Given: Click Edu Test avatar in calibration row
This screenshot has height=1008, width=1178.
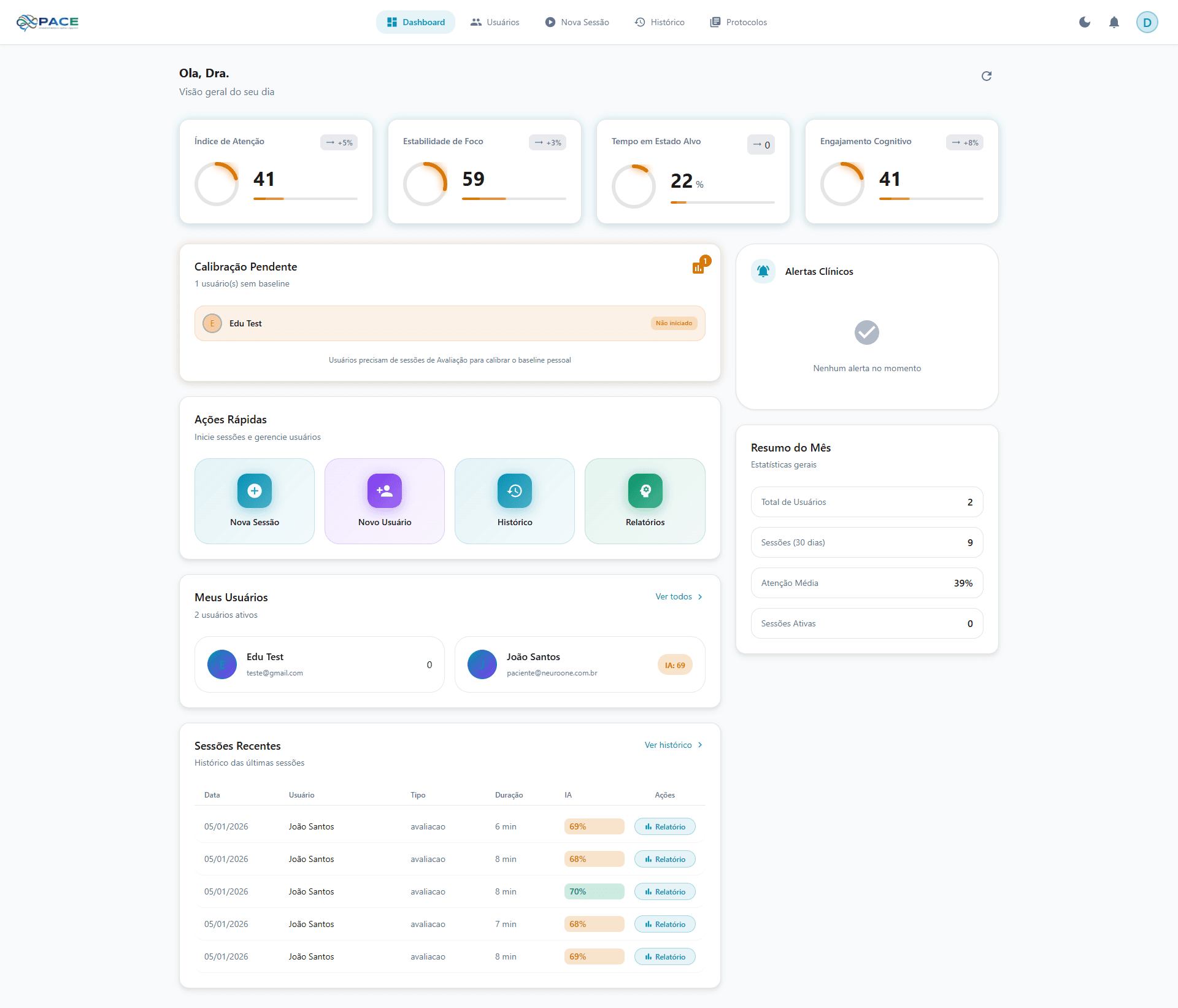Looking at the screenshot, I should pyautogui.click(x=212, y=323).
